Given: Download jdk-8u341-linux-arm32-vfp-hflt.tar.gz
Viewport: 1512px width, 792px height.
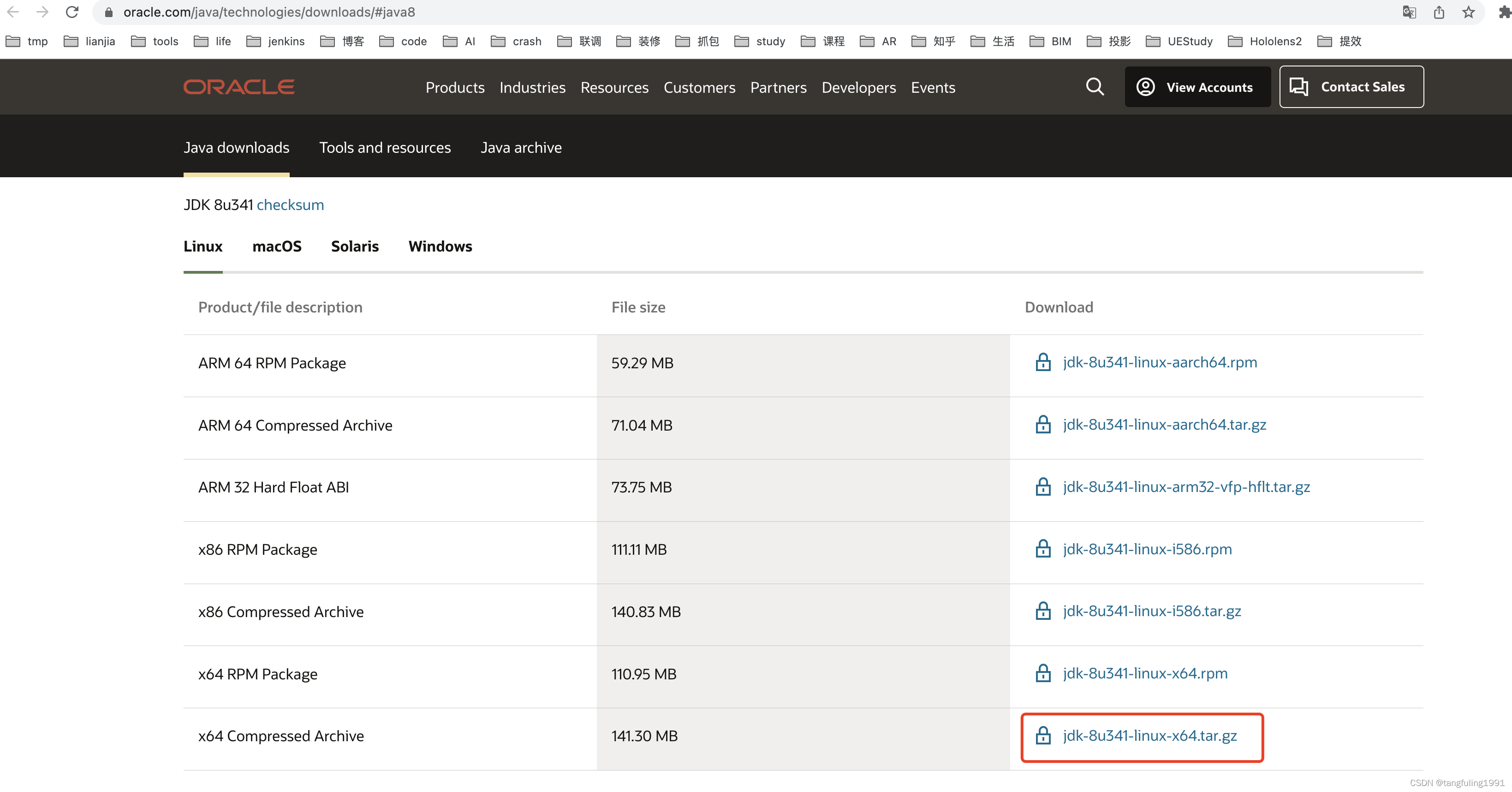Looking at the screenshot, I should [1186, 487].
